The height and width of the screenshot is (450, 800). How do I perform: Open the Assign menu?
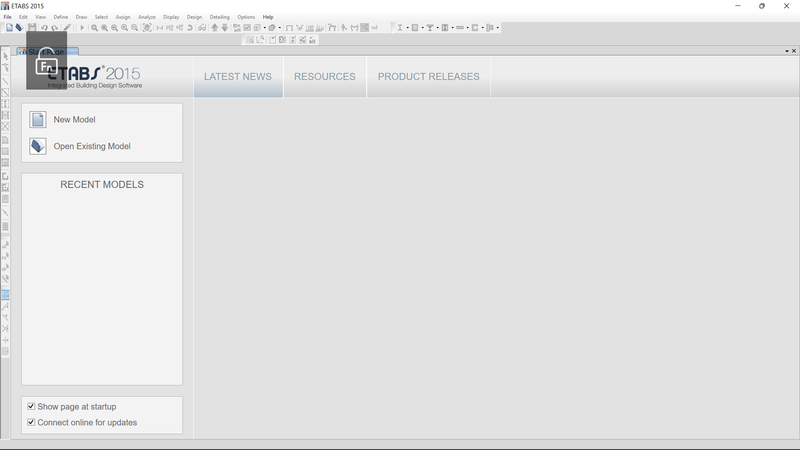click(123, 17)
